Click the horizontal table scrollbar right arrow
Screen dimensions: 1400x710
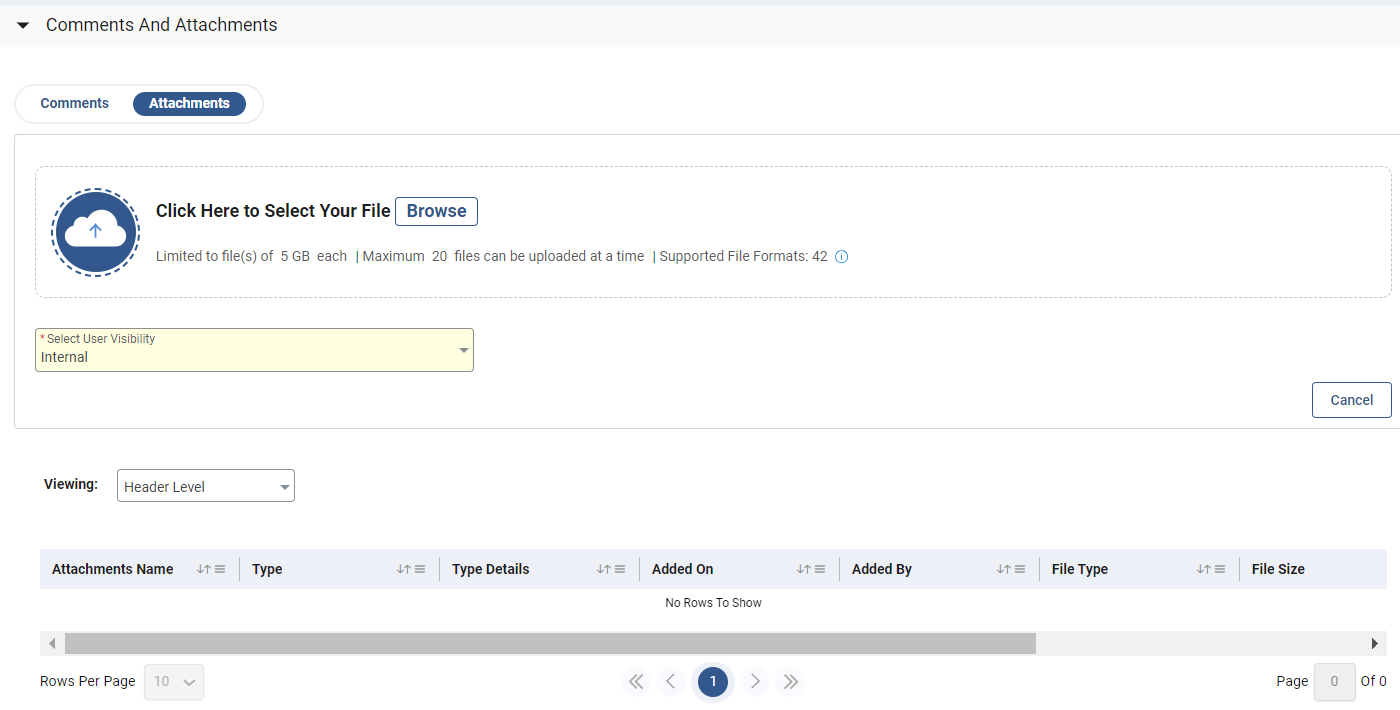[1375, 643]
